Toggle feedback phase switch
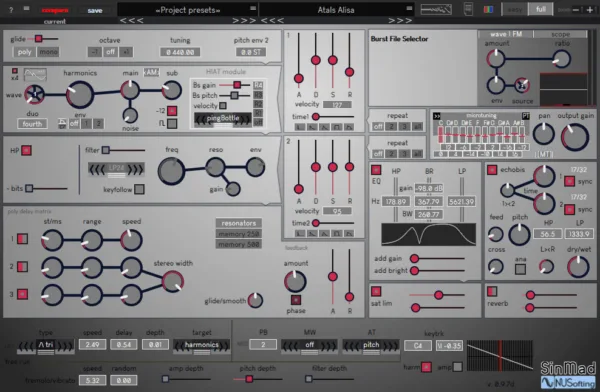This screenshot has height=392, width=600. click(295, 299)
